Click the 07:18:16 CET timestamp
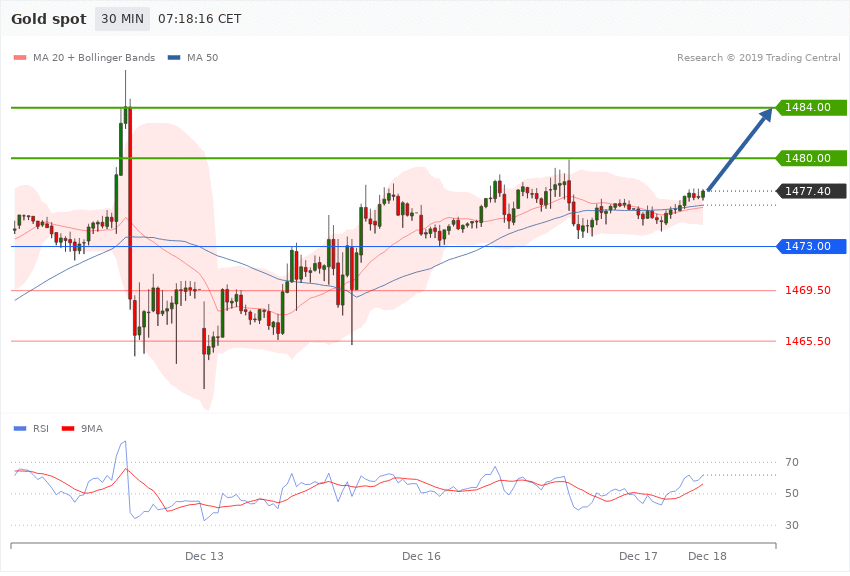The height and width of the screenshot is (576, 850). click(199, 19)
